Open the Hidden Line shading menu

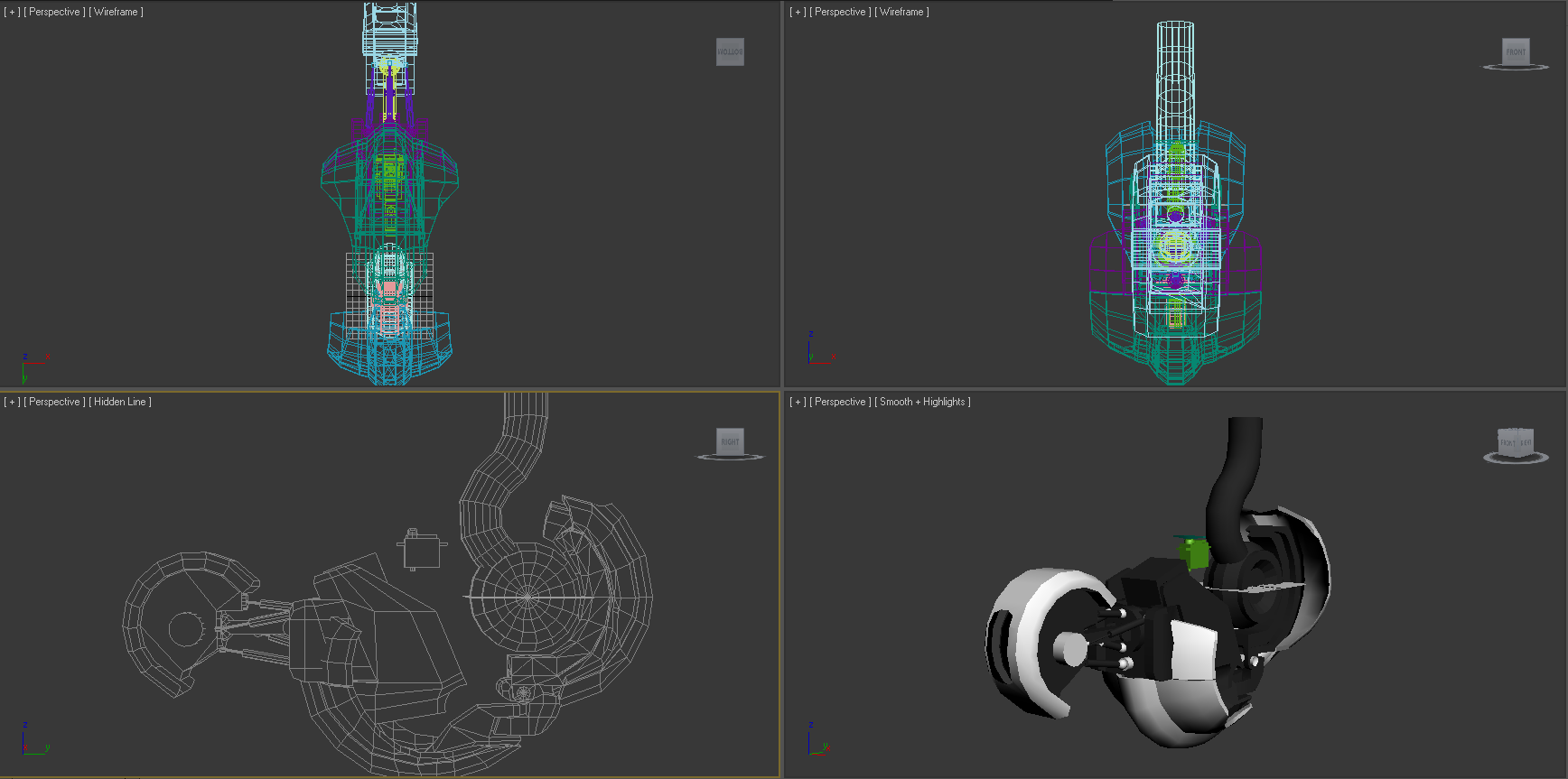[x=120, y=402]
